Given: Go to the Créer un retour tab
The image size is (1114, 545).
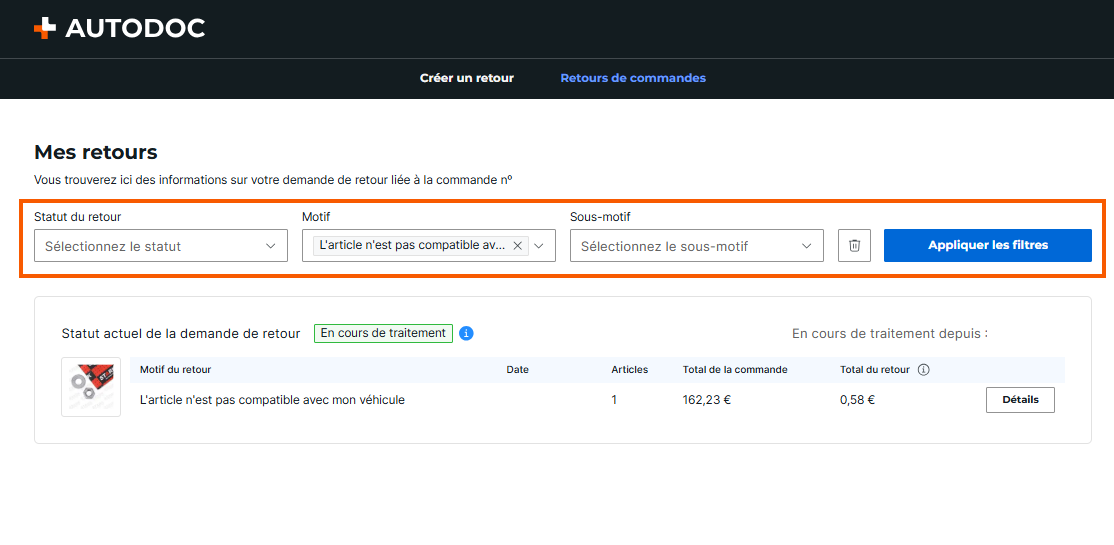Looking at the screenshot, I should tap(467, 78).
